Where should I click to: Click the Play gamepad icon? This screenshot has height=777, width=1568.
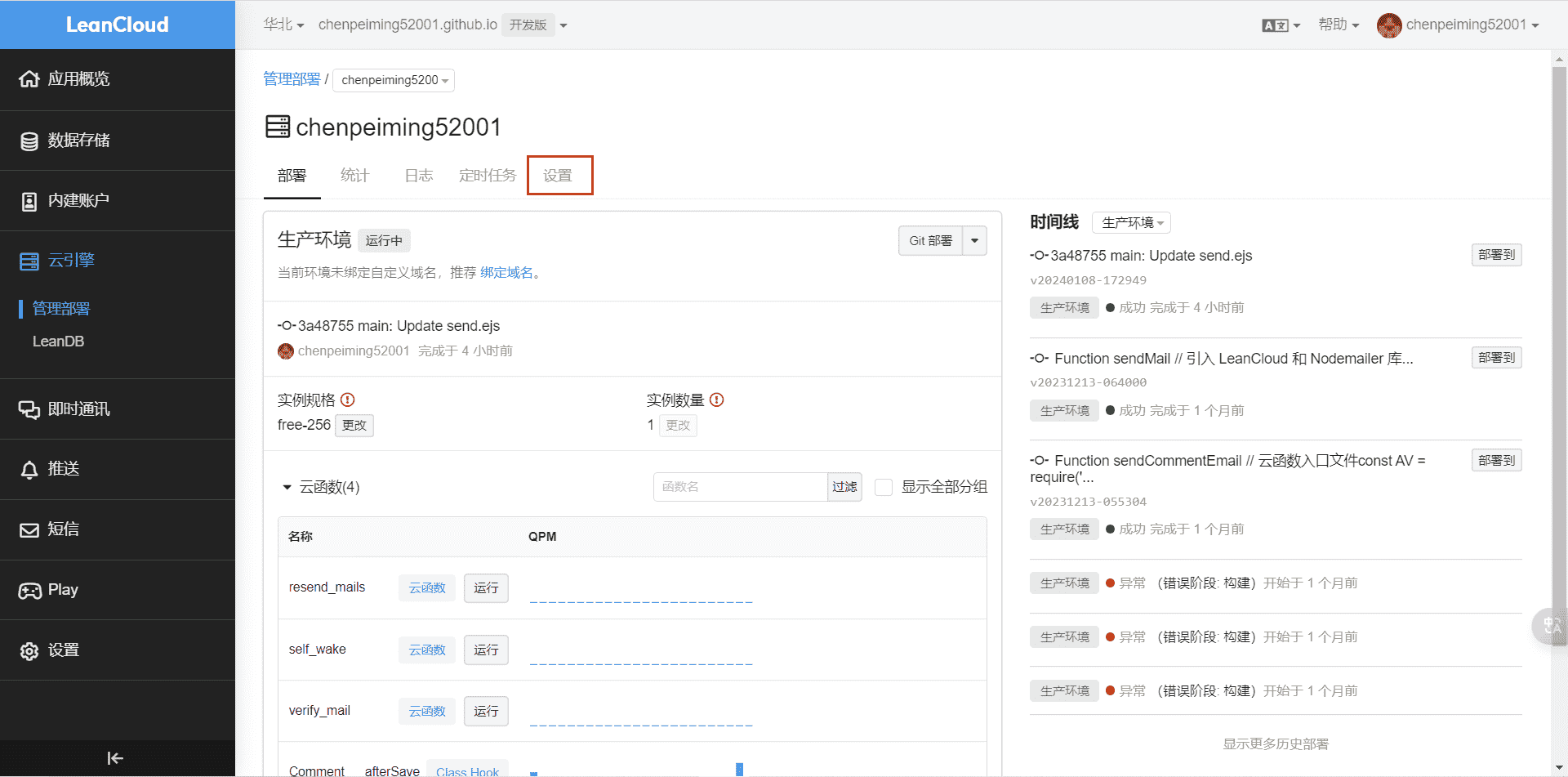[x=29, y=590]
